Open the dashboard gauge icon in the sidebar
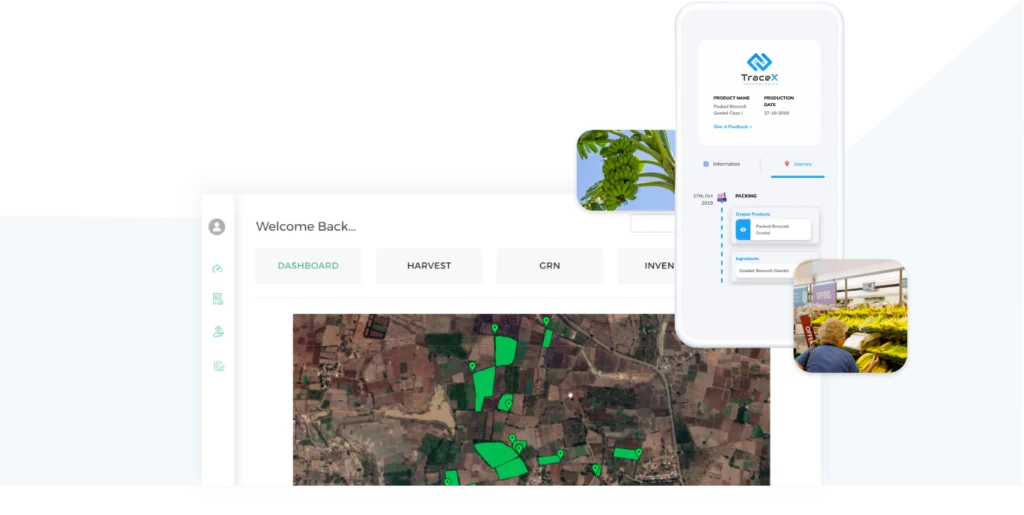The width and height of the screenshot is (1024, 515). 217,268
